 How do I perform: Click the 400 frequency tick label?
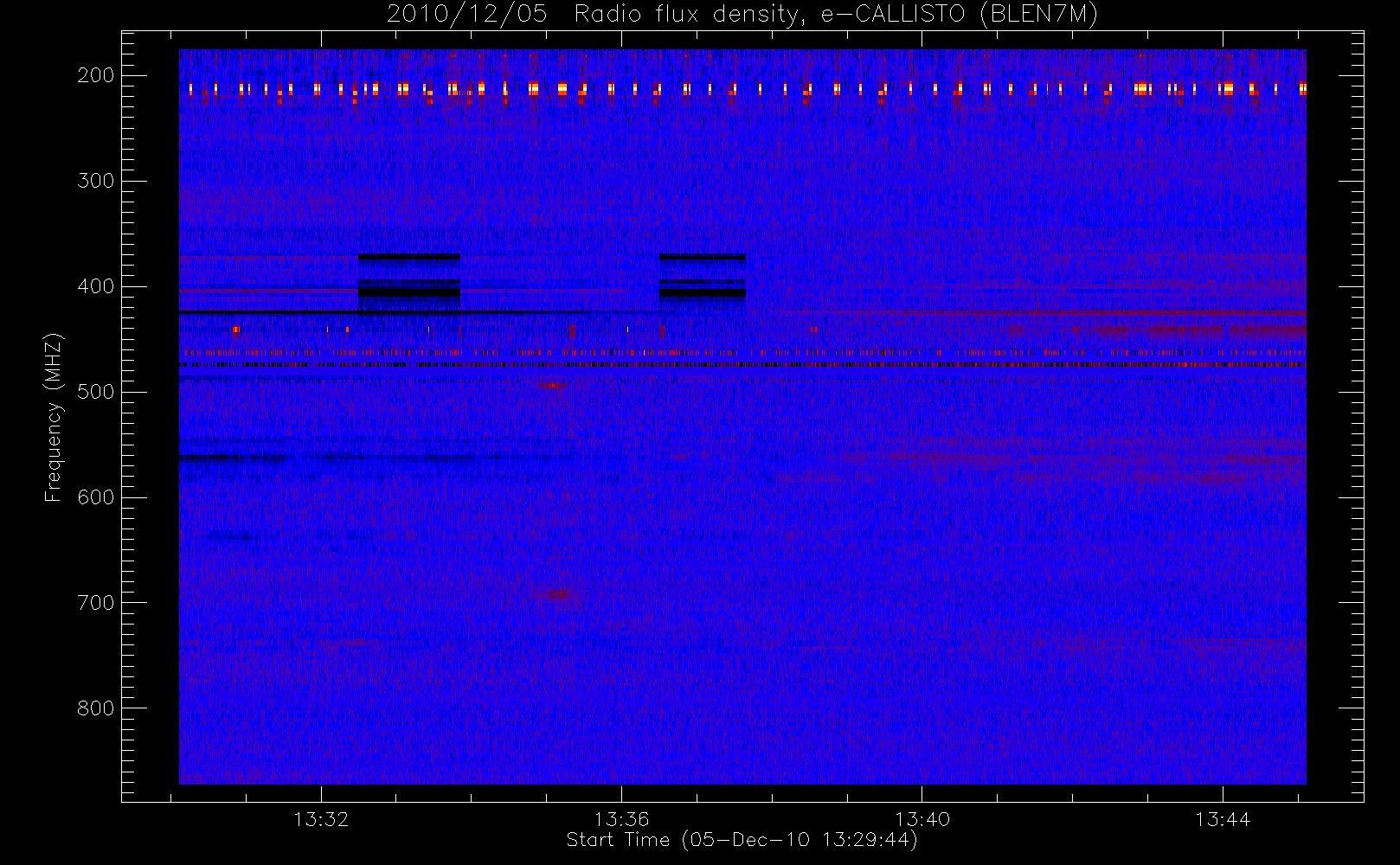pos(96,286)
